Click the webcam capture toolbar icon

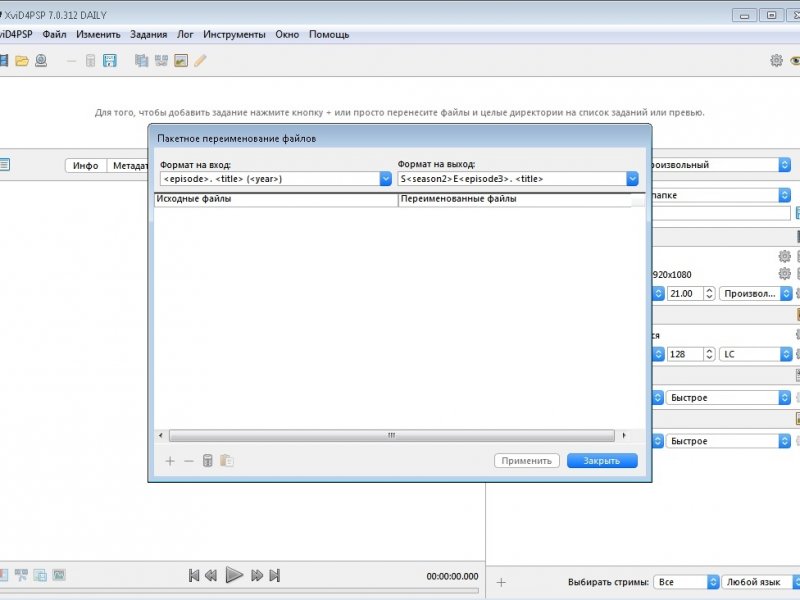pyautogui.click(x=41, y=61)
